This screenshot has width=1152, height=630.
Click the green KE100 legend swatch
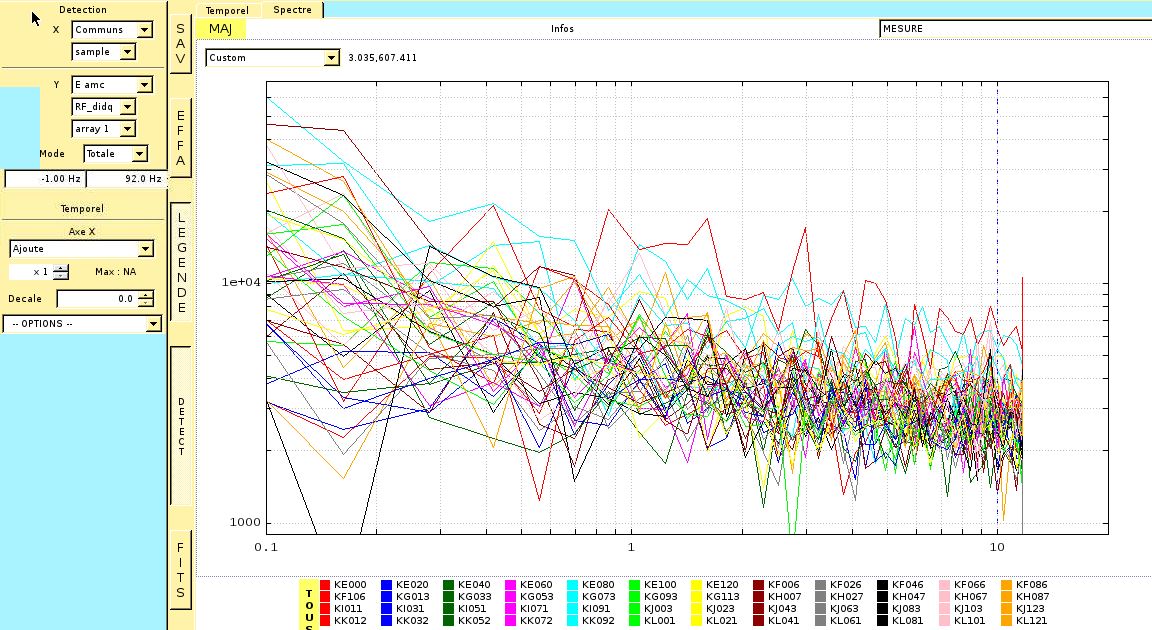click(x=634, y=585)
